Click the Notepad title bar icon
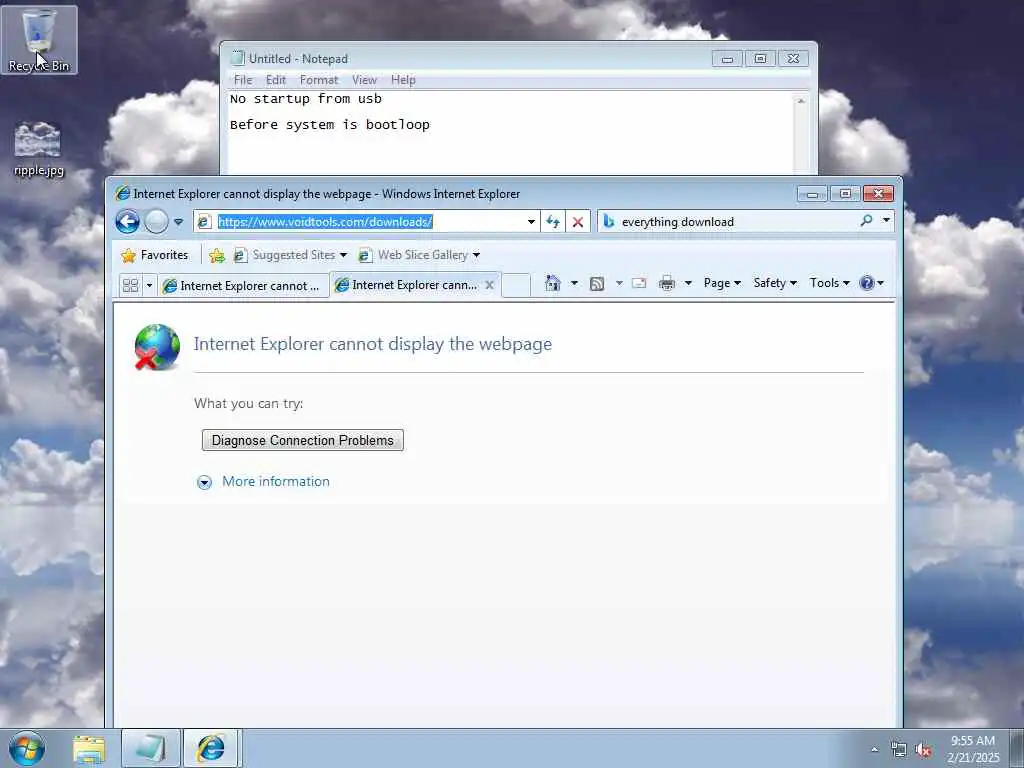This screenshot has height=768, width=1024. (x=238, y=58)
